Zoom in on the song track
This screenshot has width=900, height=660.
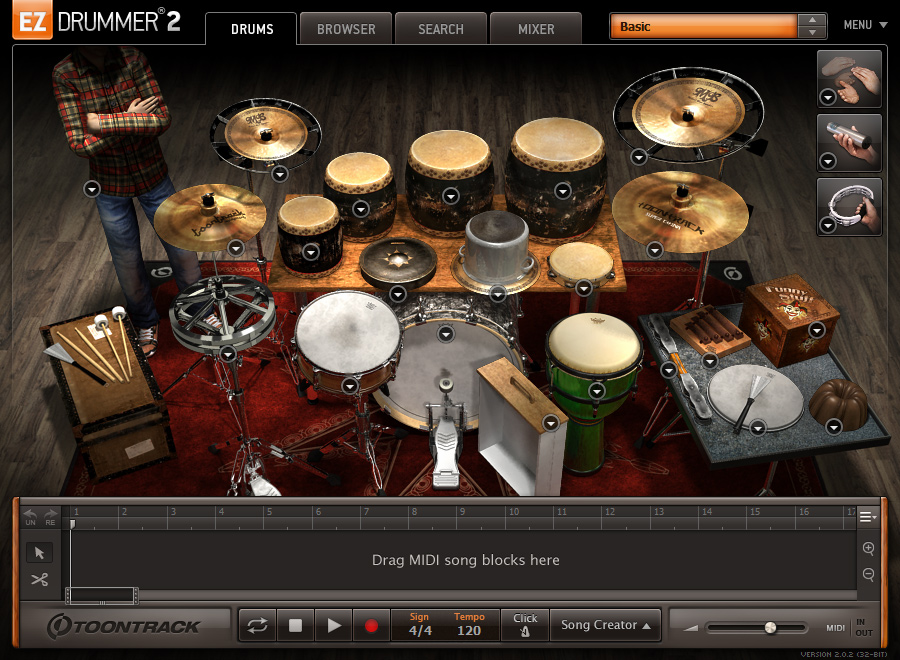coord(868,549)
